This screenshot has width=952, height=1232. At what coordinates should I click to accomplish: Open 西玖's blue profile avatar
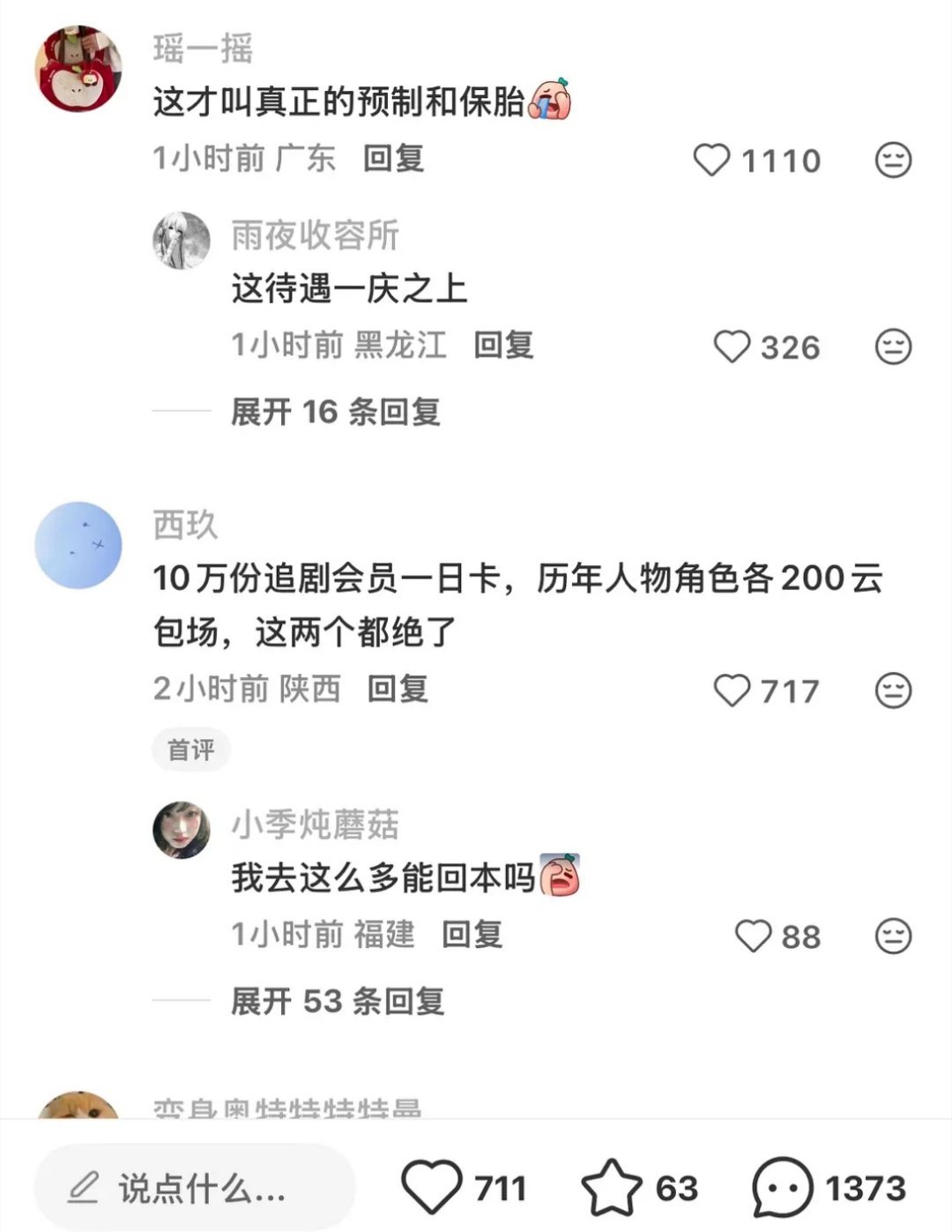tap(78, 546)
